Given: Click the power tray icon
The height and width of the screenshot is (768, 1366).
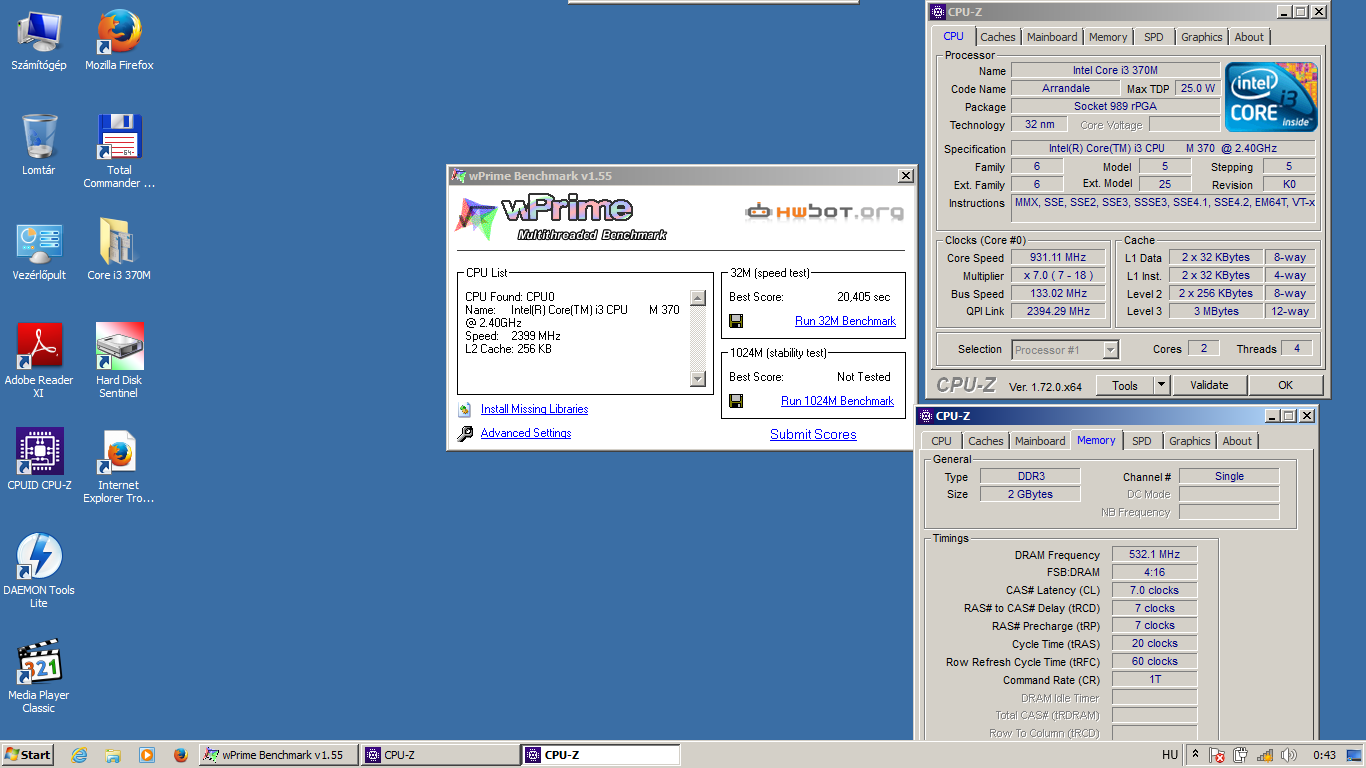Looking at the screenshot, I should tap(1241, 755).
